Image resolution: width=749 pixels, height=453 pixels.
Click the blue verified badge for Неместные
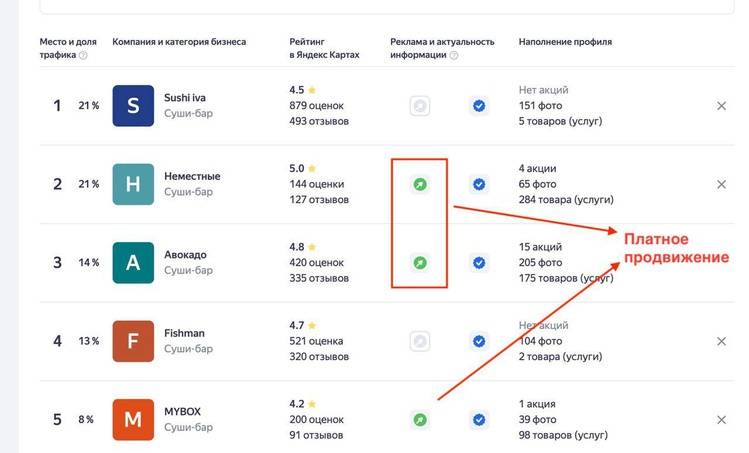coord(479,184)
